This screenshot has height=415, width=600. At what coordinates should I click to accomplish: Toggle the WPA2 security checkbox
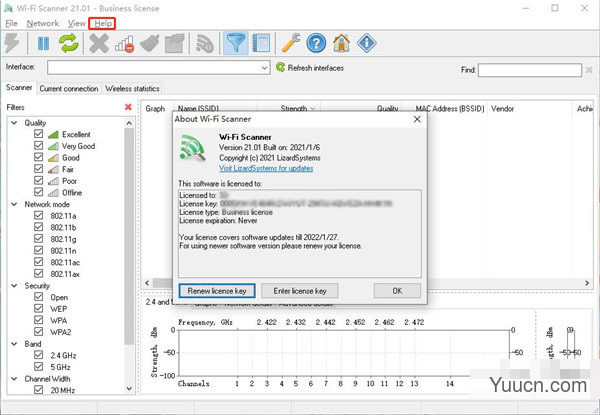[38, 332]
